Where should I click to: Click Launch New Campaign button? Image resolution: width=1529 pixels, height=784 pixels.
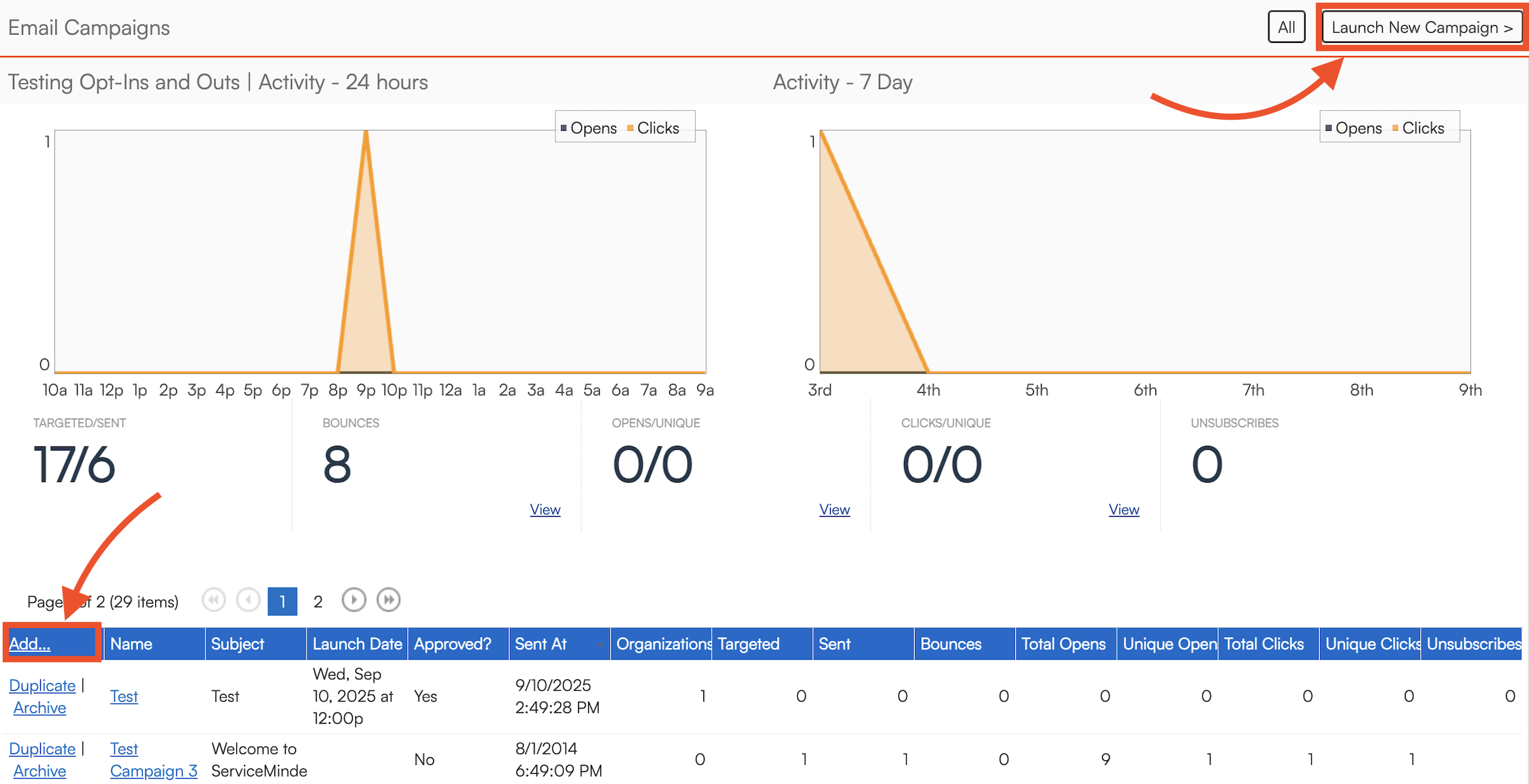pos(1421,27)
